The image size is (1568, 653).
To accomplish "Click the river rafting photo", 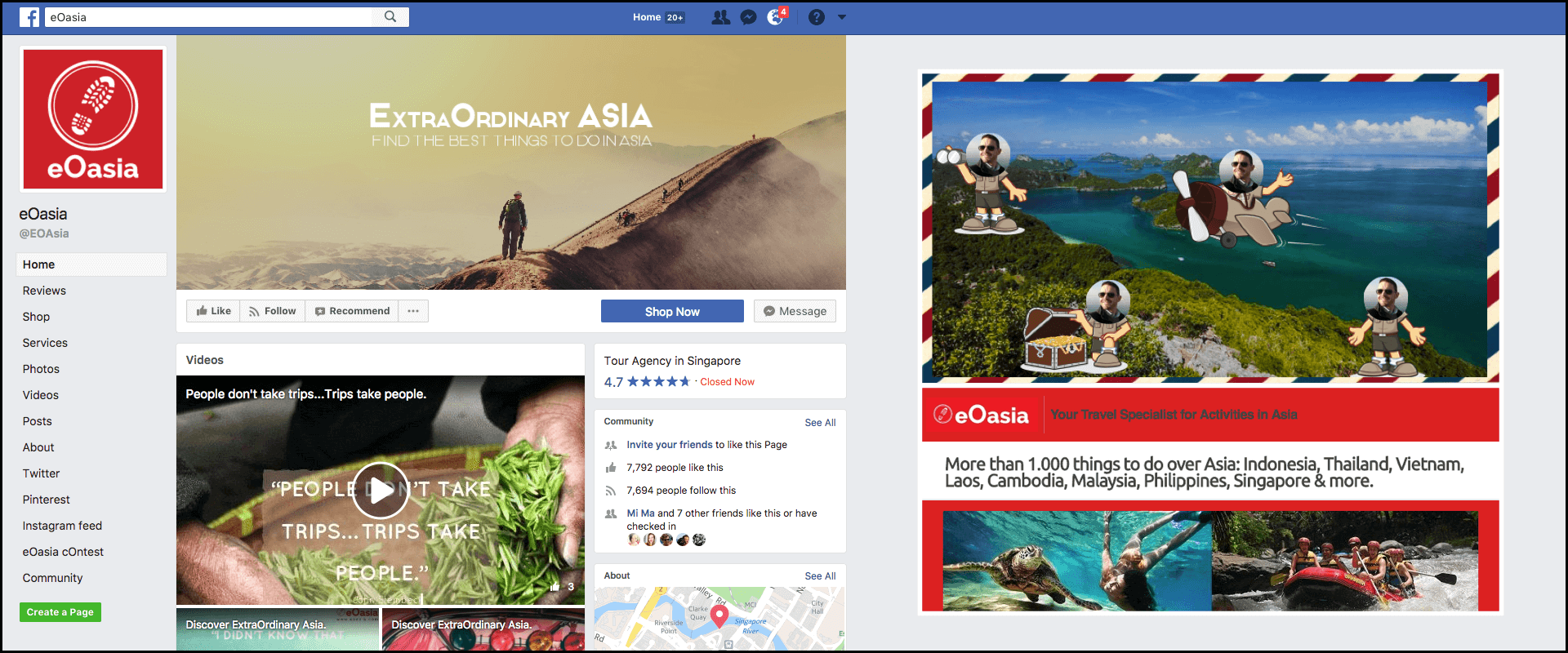I will 1345,561.
